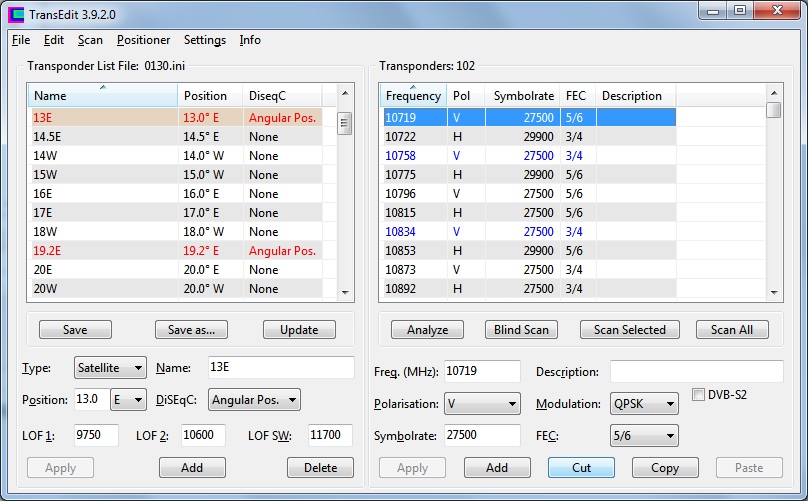This screenshot has height=501, width=808.
Task: Sort satellite list by Position column header
Action: 210,96
